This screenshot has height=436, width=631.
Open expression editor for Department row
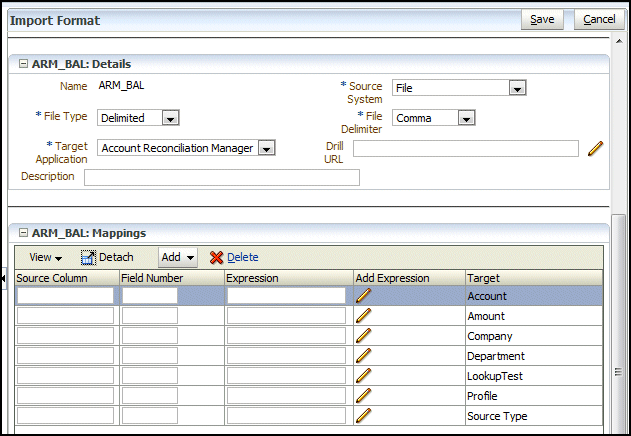(363, 356)
